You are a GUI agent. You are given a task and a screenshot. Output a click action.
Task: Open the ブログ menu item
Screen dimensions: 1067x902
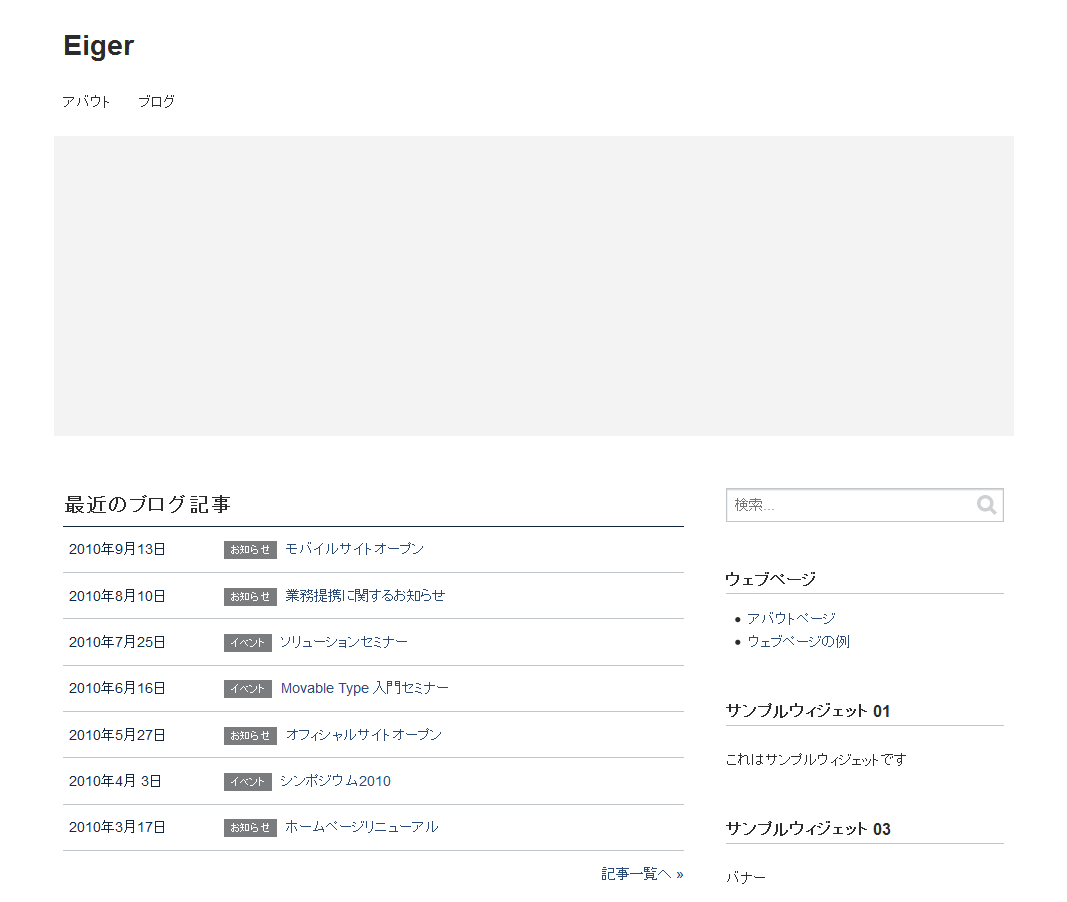tap(156, 101)
